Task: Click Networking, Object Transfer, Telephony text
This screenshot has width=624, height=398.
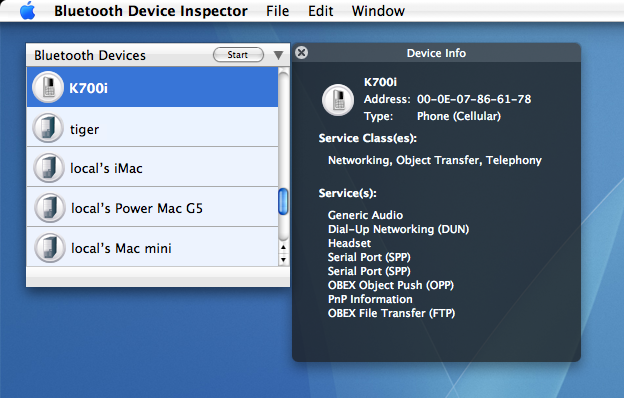Action: 435,160
